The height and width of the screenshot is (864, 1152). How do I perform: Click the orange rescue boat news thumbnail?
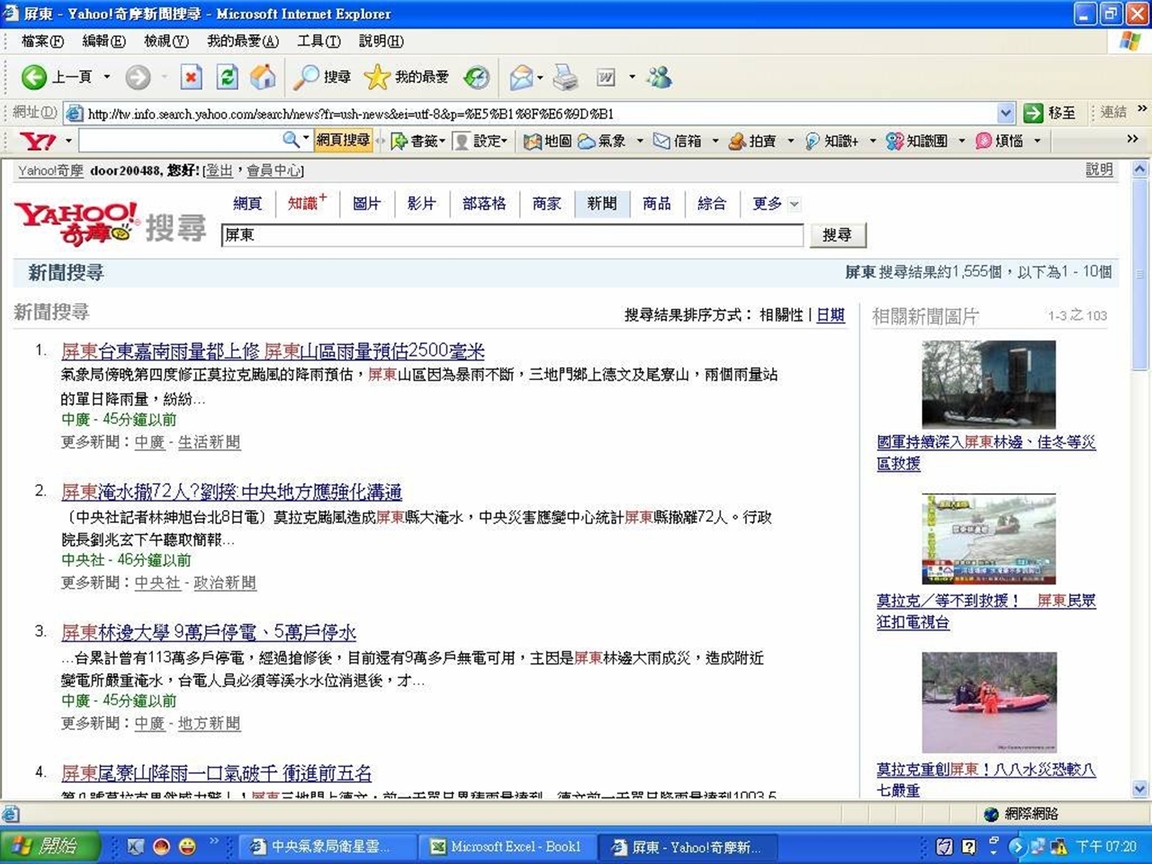coord(988,701)
